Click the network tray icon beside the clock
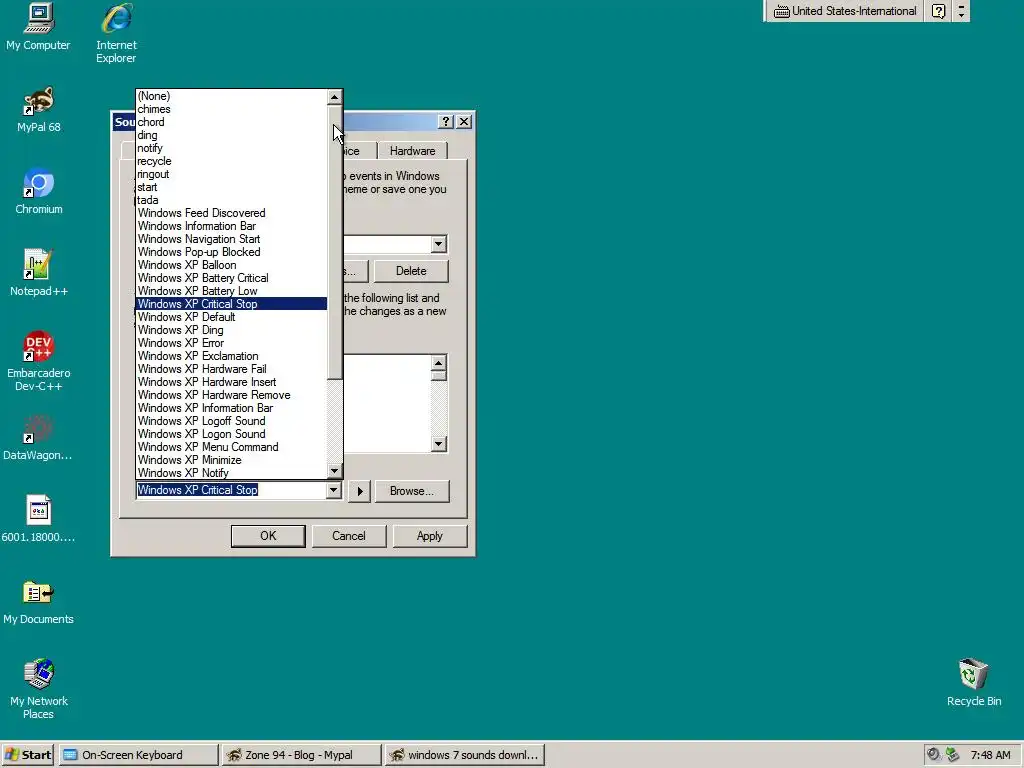1024x768 pixels. pyautogui.click(x=952, y=754)
